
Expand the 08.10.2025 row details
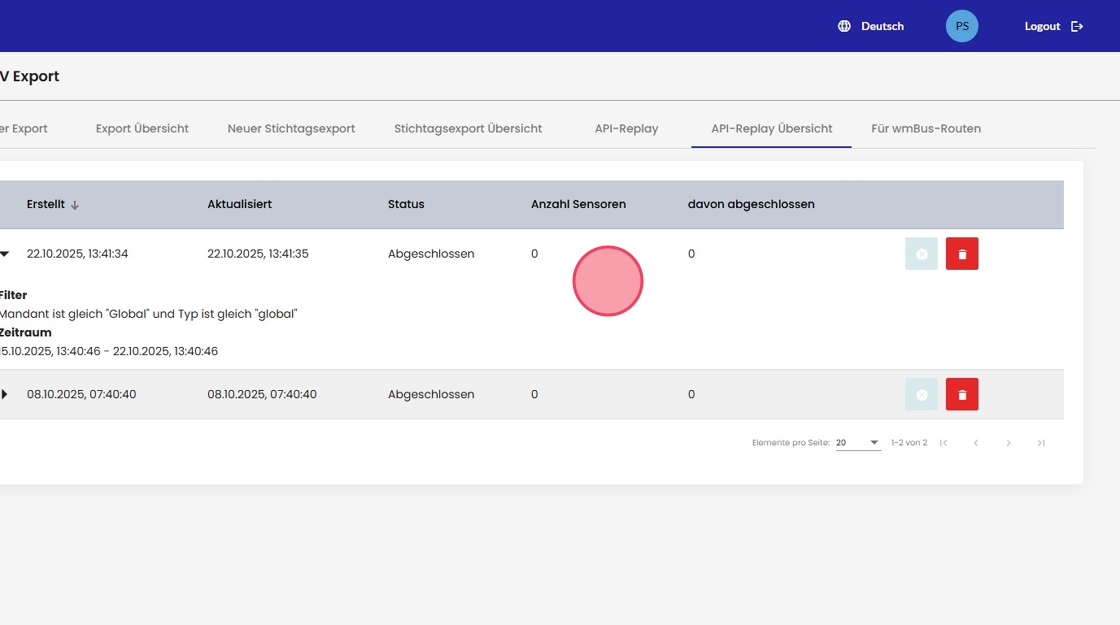click(5, 395)
